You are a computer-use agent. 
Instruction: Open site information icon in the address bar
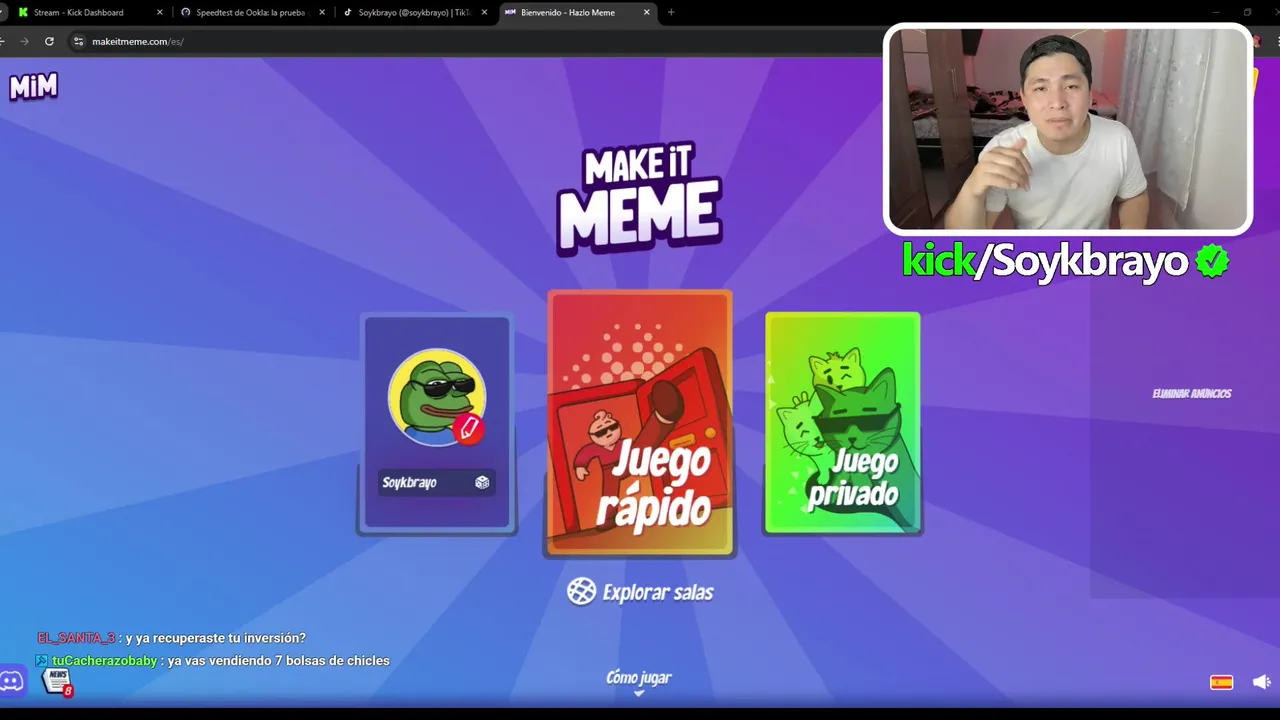78,41
